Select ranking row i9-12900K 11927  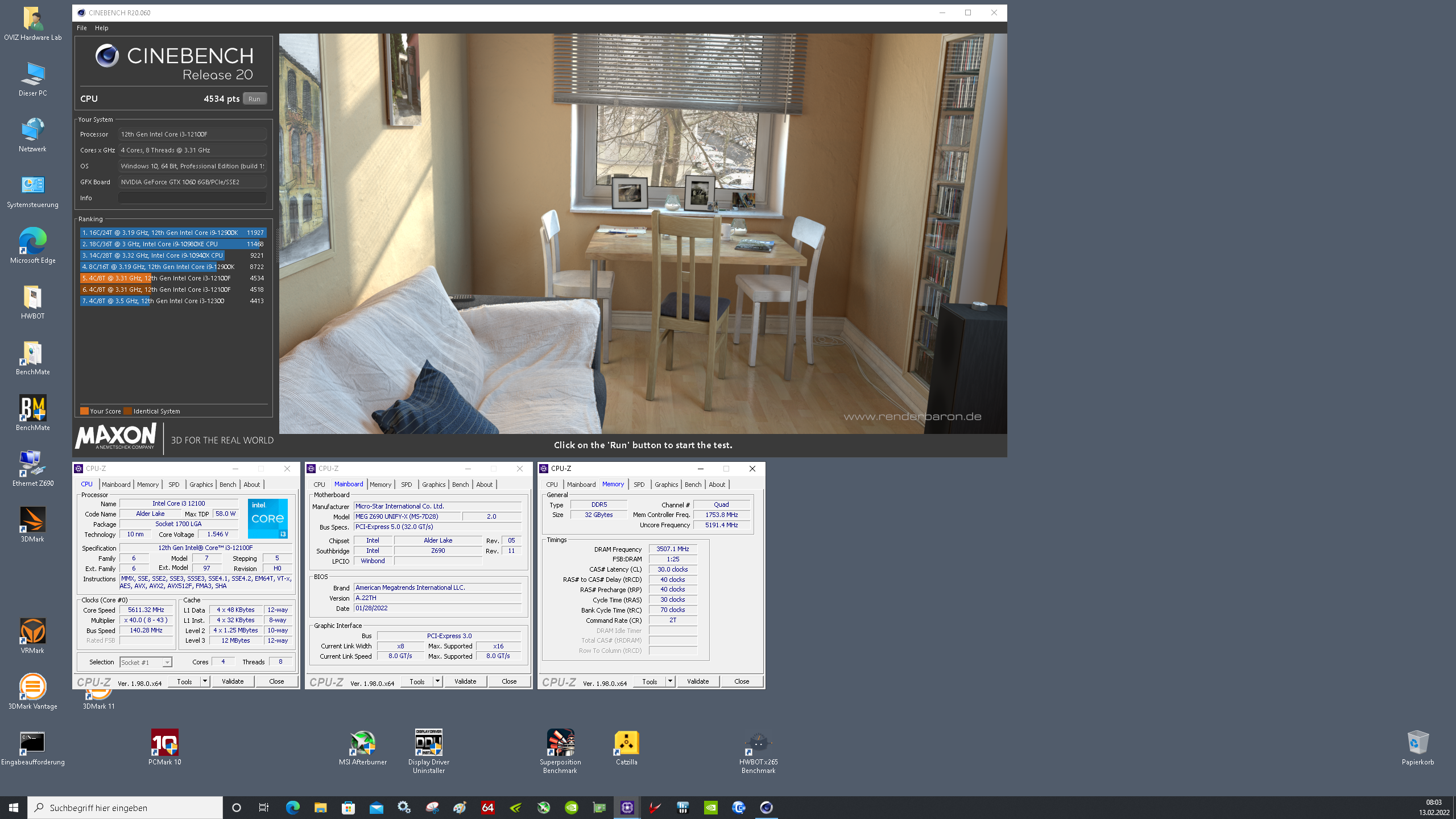click(173, 233)
